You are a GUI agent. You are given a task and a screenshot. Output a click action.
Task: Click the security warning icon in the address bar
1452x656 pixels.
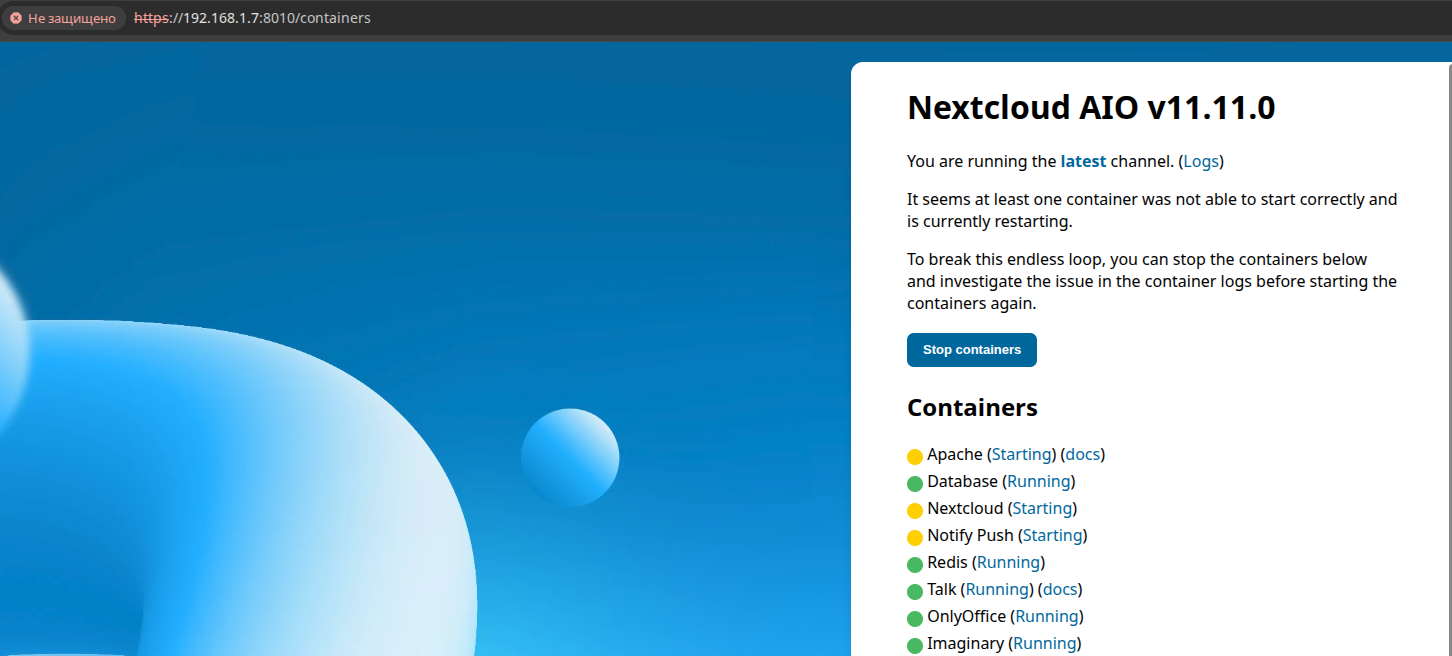pyautogui.click(x=15, y=17)
